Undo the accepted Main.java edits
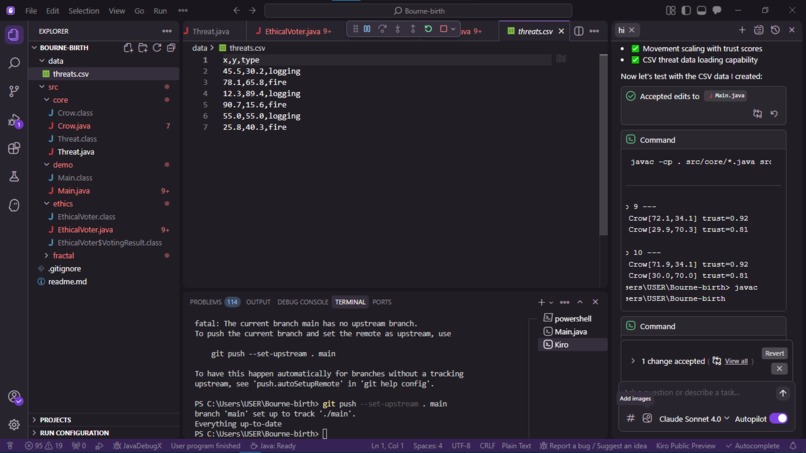Image resolution: width=806 pixels, height=453 pixels. click(x=774, y=113)
